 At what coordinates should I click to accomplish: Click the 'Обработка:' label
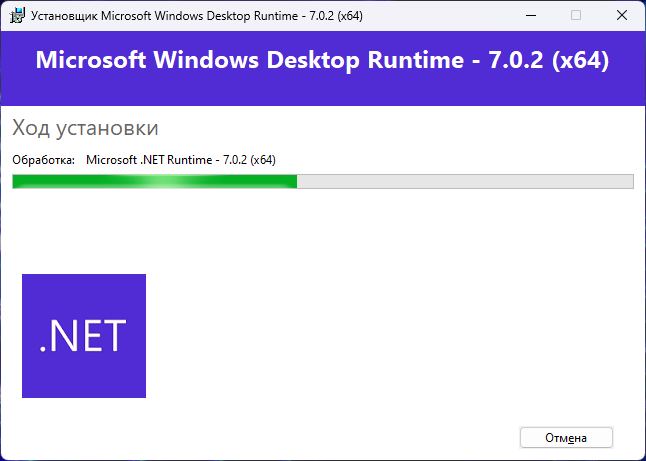pyautogui.click(x=44, y=160)
